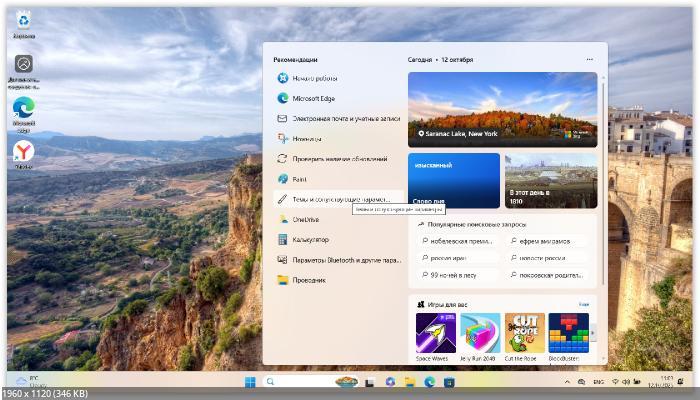This screenshot has width=700, height=400.
Task: Open OneDrive in the recommendations list
Action: coord(305,219)
